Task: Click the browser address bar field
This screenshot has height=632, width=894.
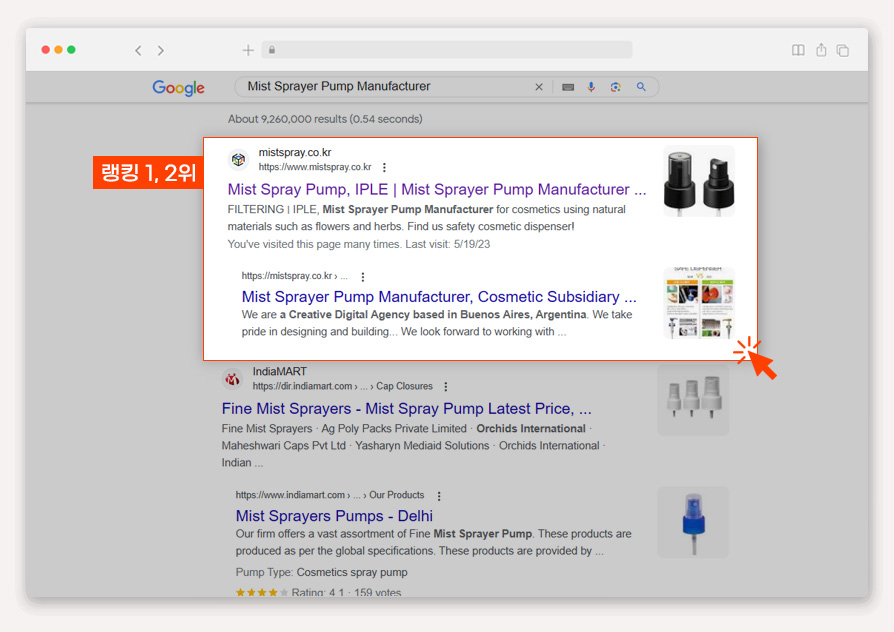Action: [447, 50]
